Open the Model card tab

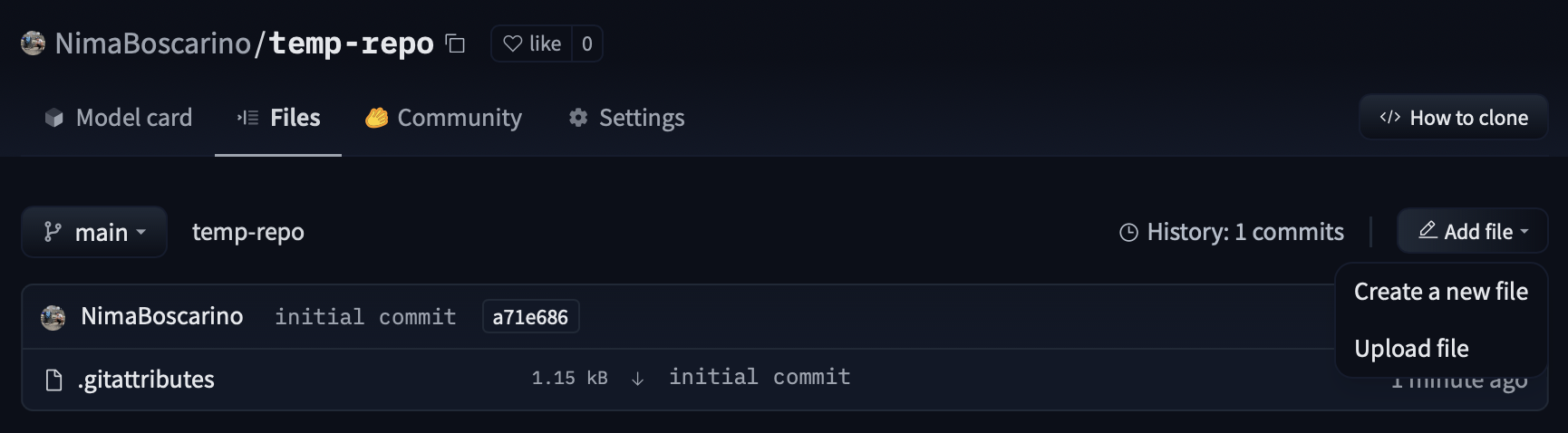(119, 118)
